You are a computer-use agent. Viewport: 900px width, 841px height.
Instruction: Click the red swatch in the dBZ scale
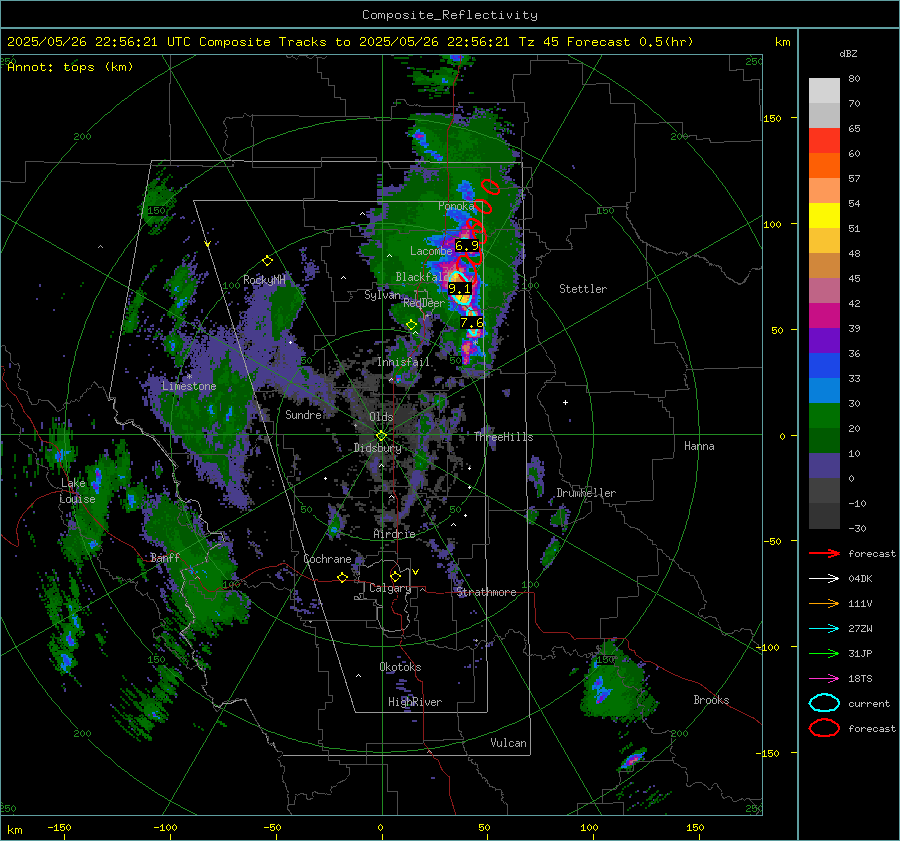point(824,141)
